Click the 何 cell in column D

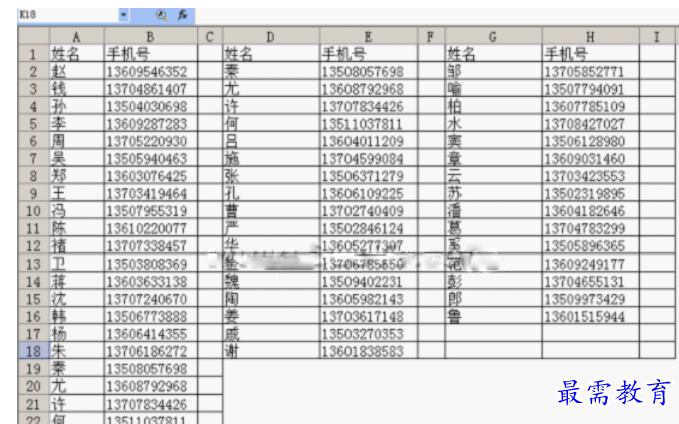pos(271,124)
